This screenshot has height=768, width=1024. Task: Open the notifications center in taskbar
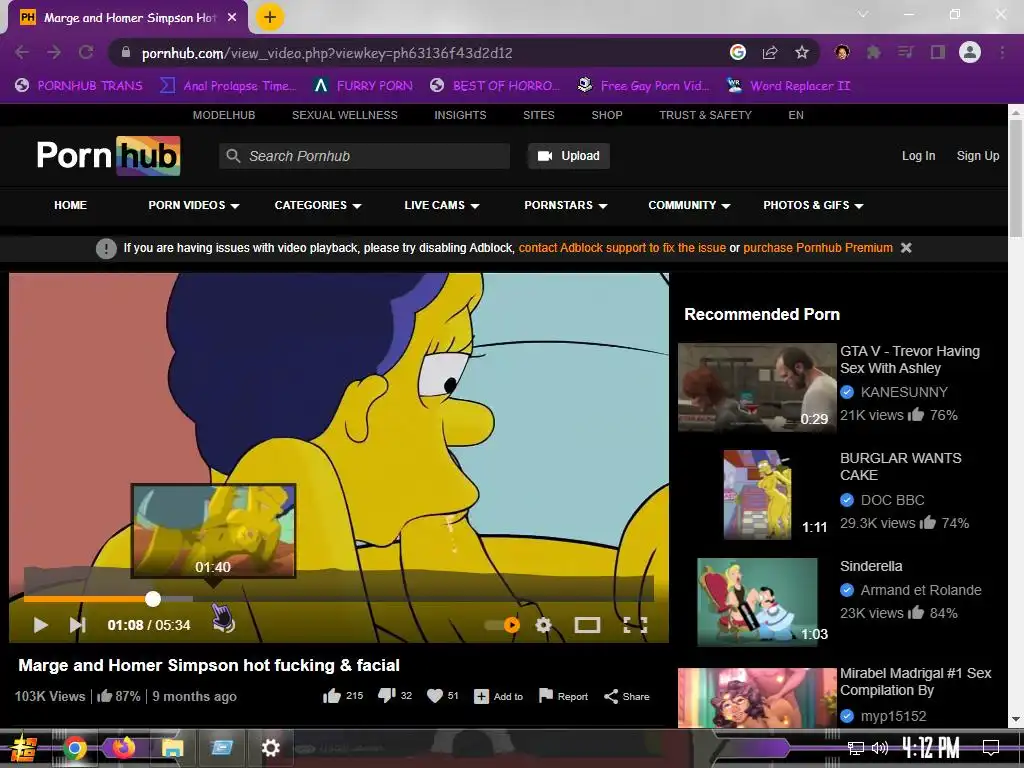(x=991, y=748)
